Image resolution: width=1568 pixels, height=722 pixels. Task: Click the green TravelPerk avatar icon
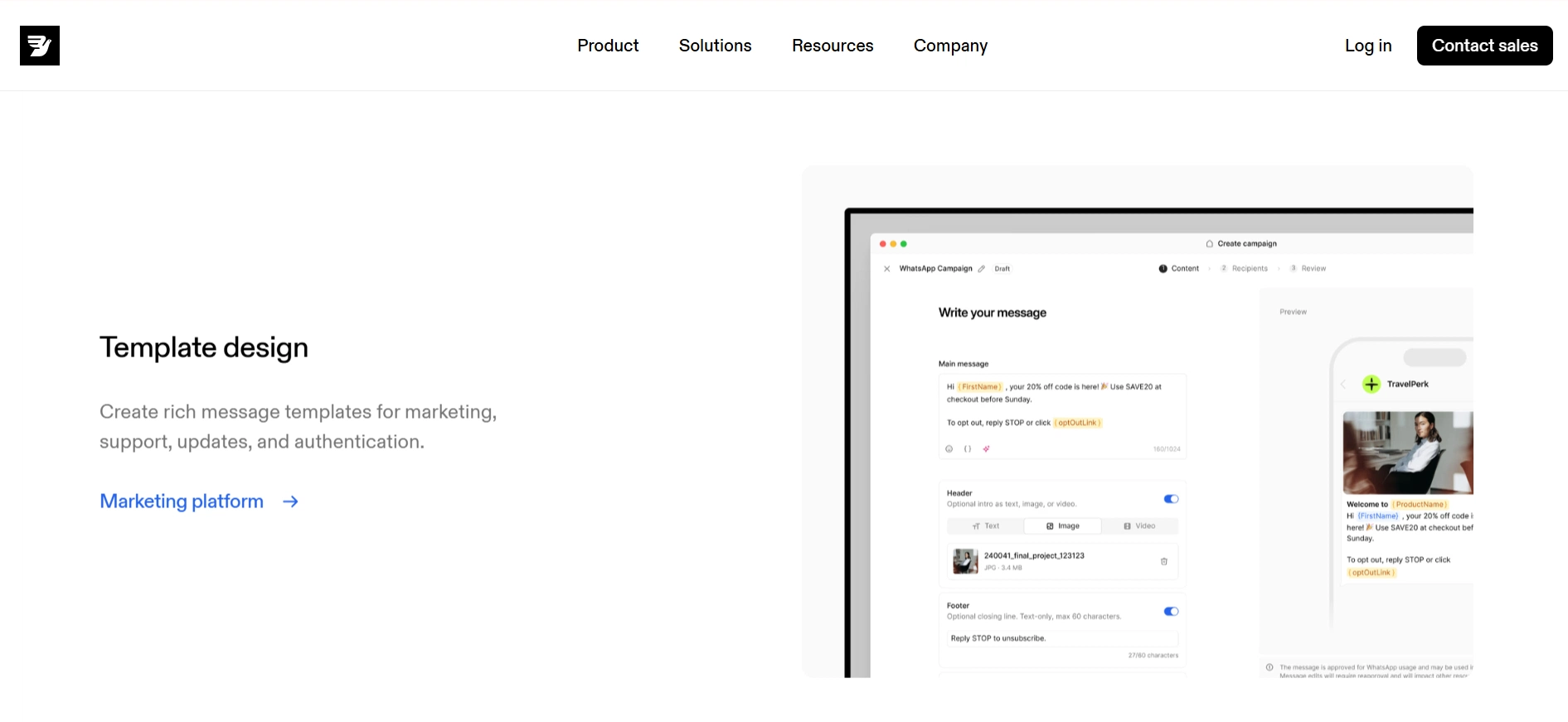pyautogui.click(x=1371, y=384)
